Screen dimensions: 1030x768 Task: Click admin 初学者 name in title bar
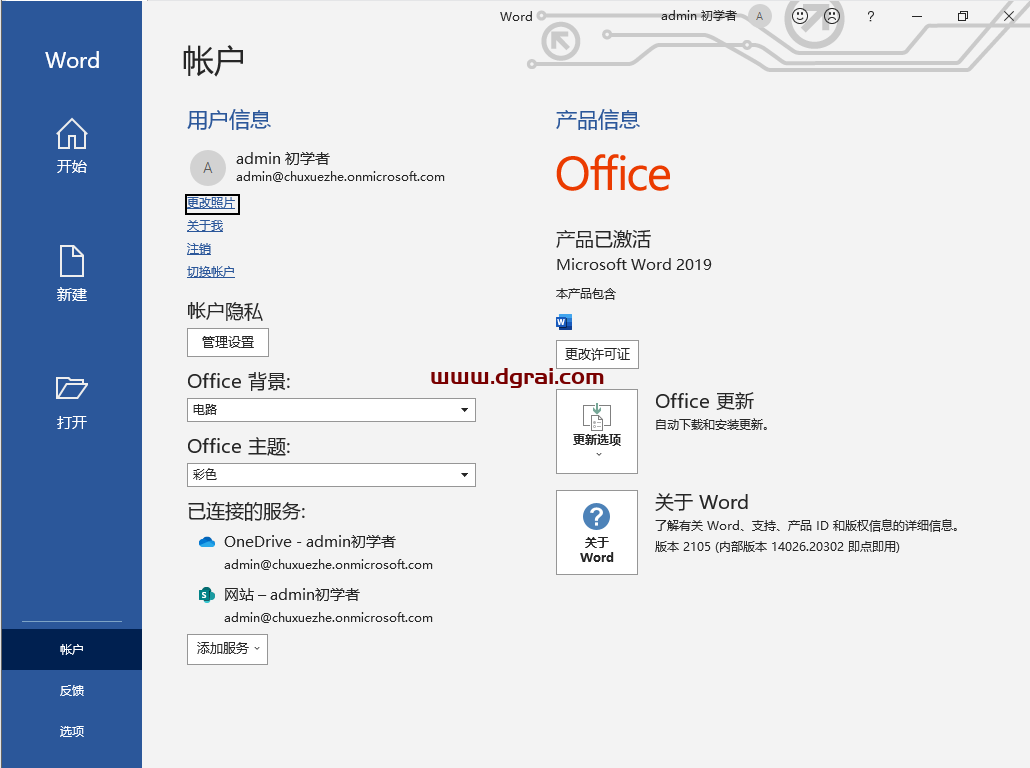pos(698,16)
